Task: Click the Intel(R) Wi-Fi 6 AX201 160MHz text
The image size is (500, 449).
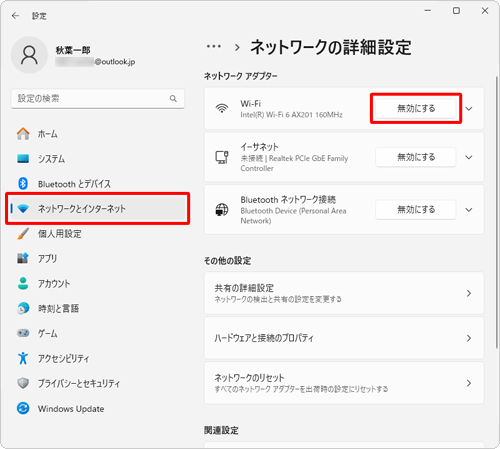Action: (x=291, y=115)
